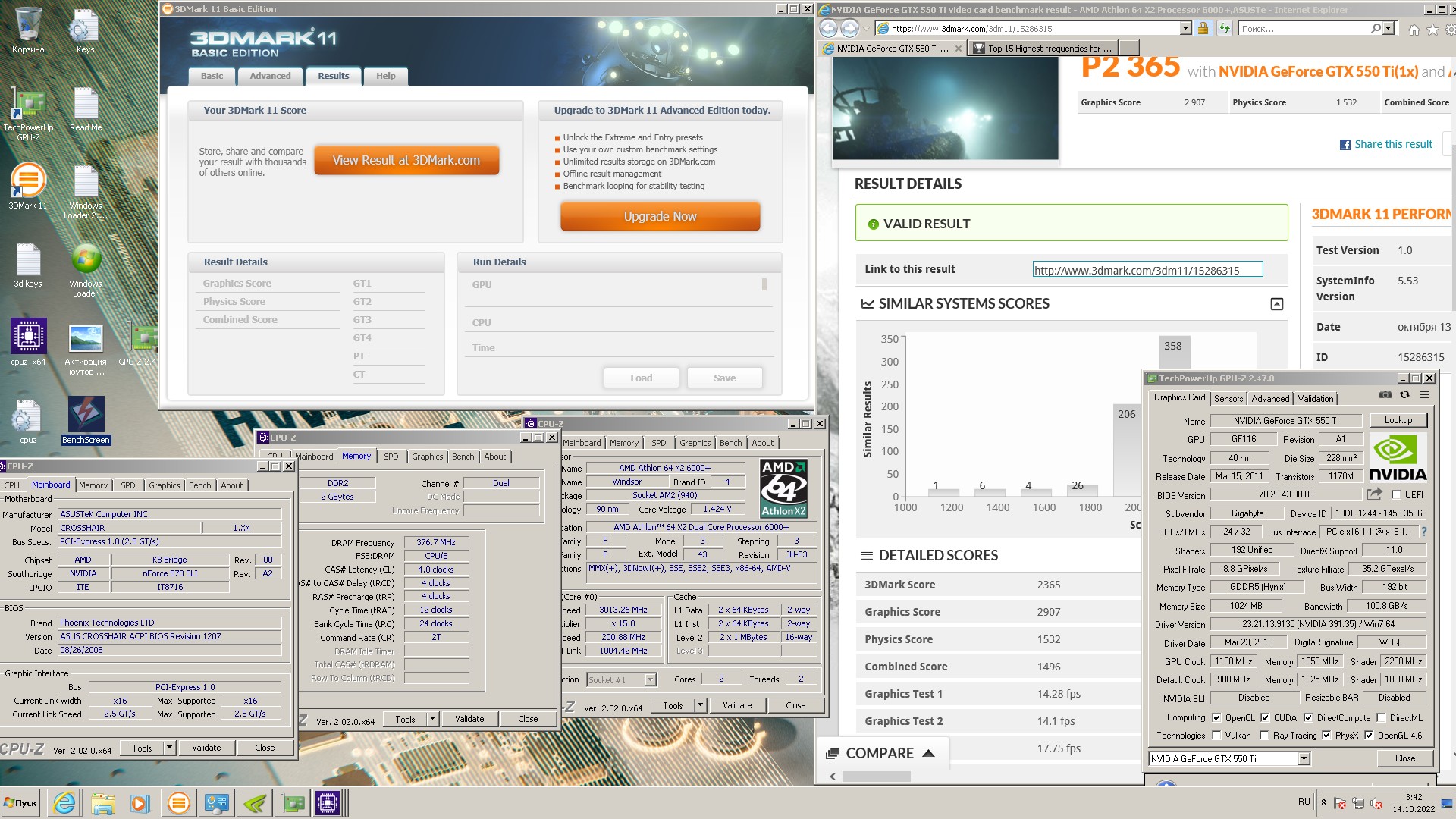Screen dimensions: 1456x819
Task: Open IE address bar dropdown arrow
Action: click(x=1185, y=29)
